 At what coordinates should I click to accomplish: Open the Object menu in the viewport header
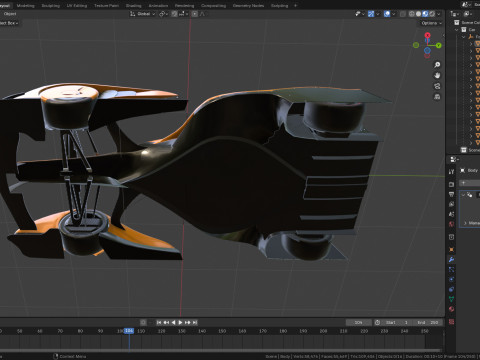pyautogui.click(x=10, y=14)
